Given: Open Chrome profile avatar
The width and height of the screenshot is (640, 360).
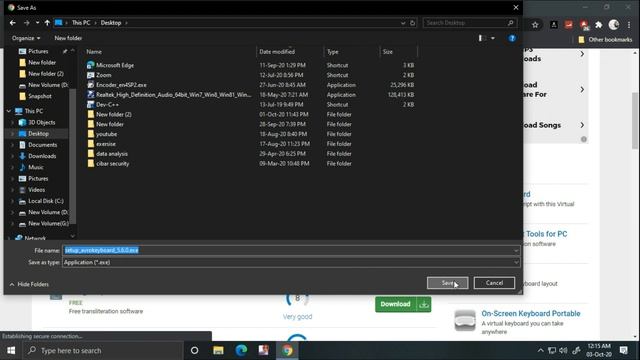Looking at the screenshot, I should [x=613, y=25].
